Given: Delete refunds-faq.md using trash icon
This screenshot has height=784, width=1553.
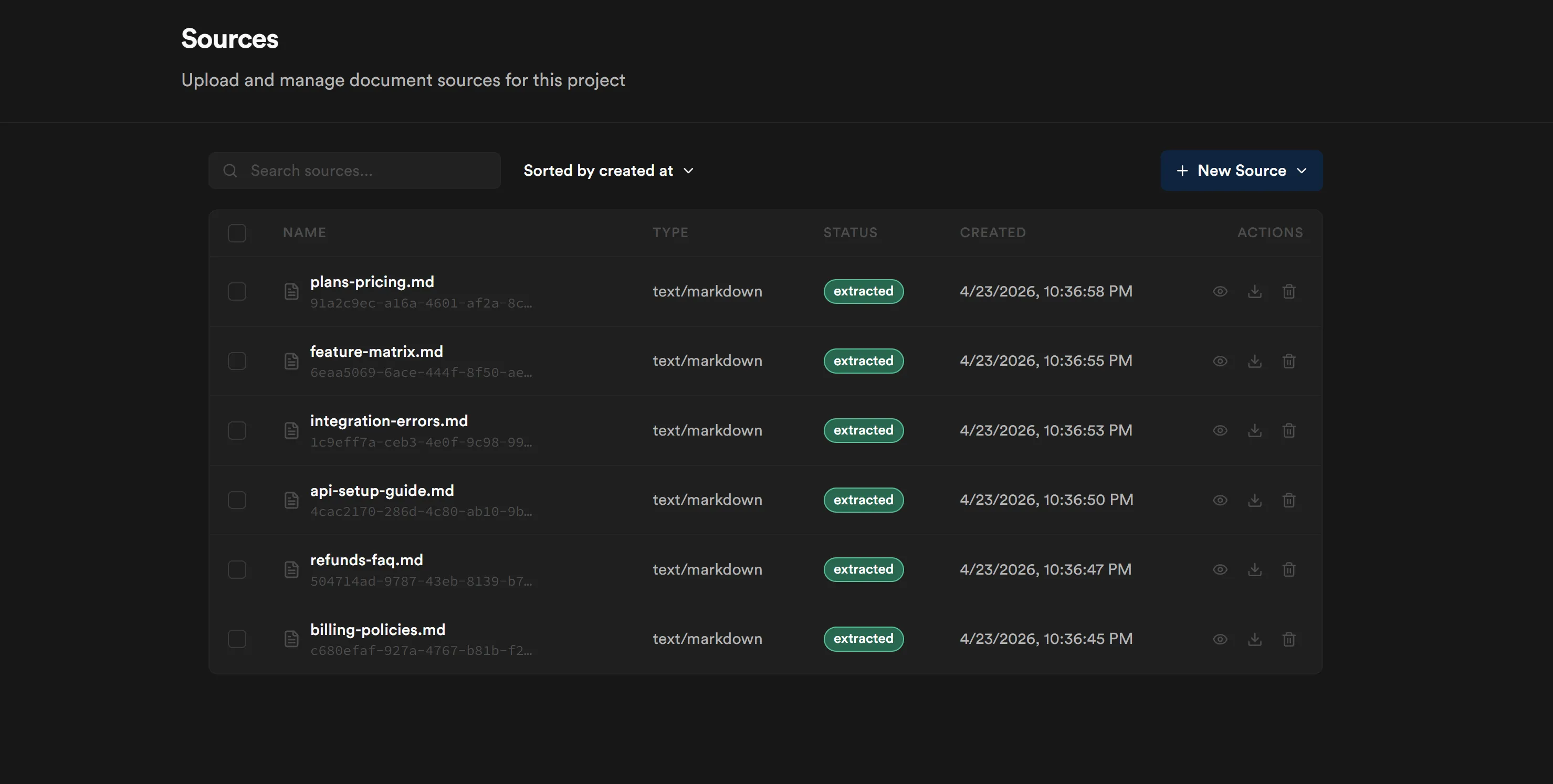Looking at the screenshot, I should 1289,569.
